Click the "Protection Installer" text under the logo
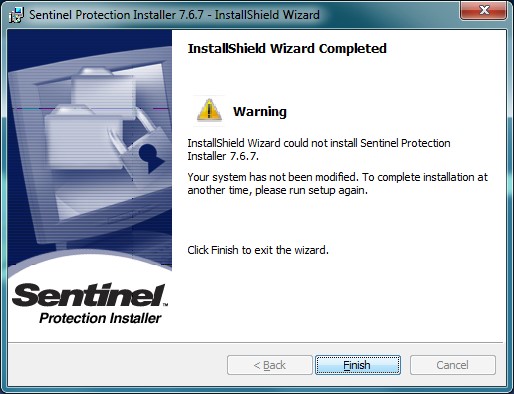The image size is (514, 394). 100,318
